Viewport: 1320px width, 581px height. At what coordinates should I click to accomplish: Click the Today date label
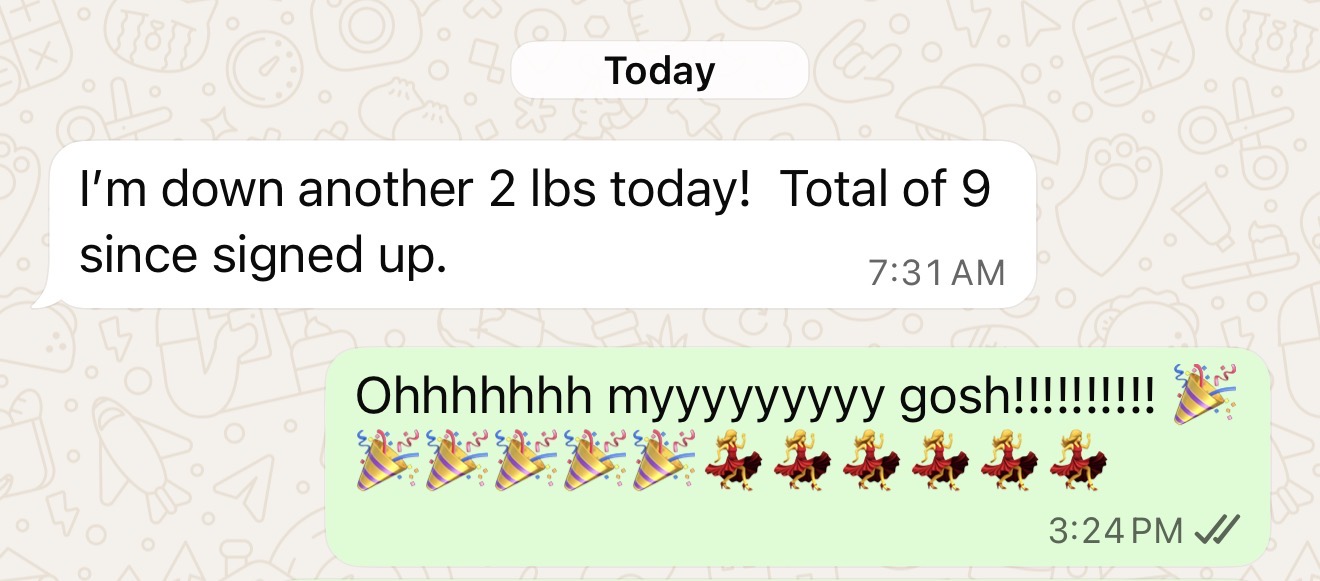659,71
